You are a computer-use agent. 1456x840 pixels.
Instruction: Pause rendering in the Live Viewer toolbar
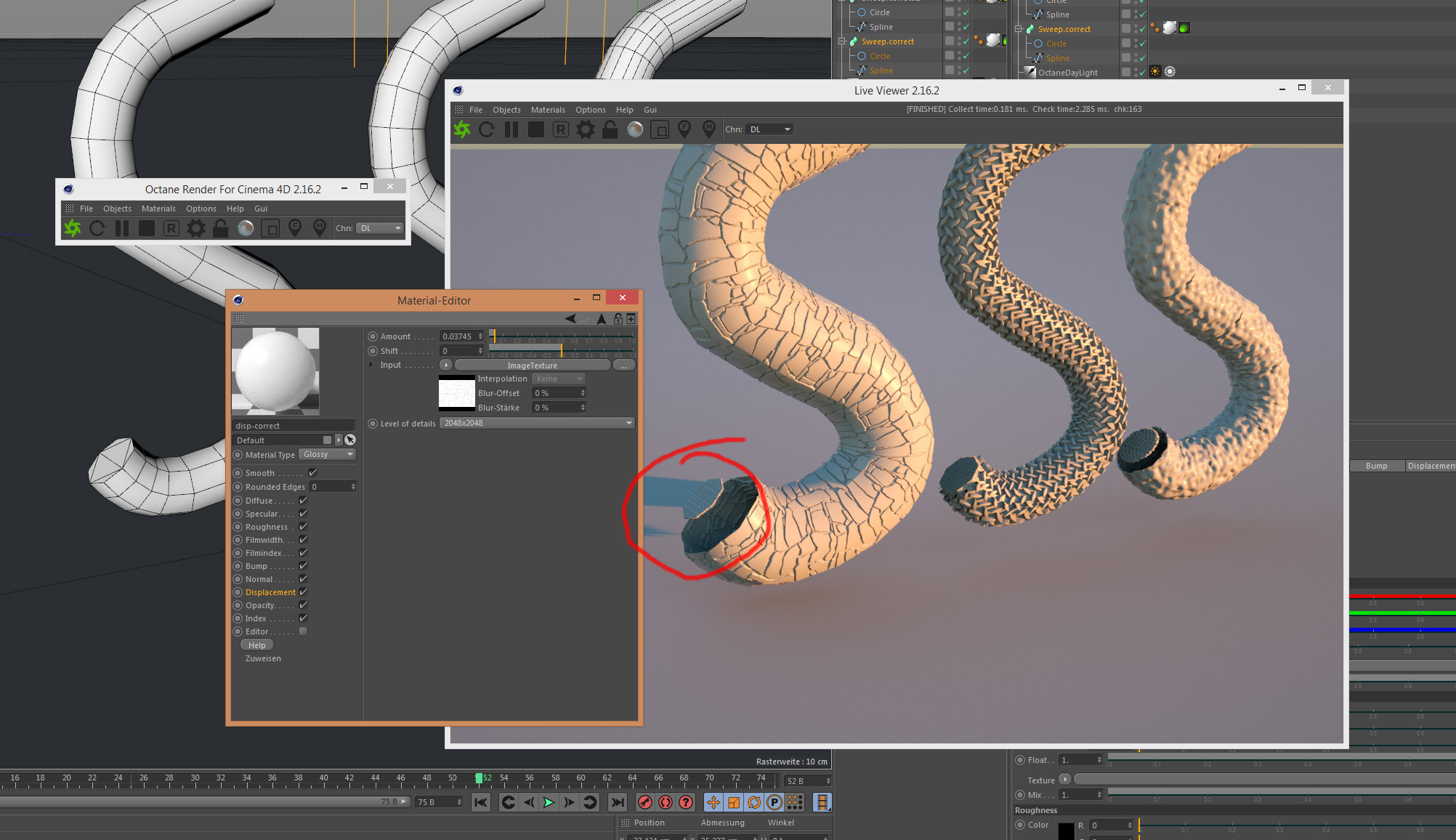(x=511, y=129)
